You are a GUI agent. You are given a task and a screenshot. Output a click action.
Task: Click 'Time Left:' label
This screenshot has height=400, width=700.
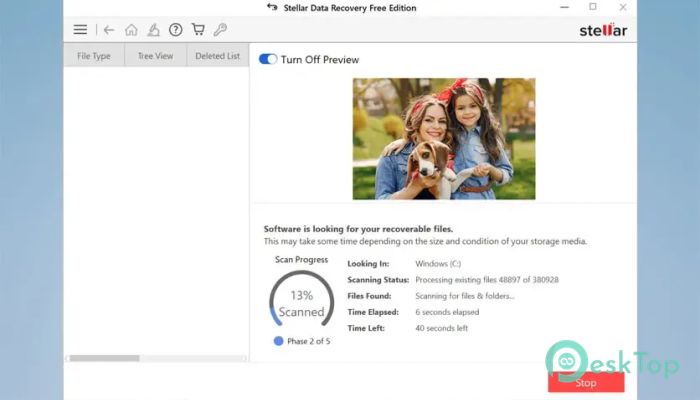point(366,328)
